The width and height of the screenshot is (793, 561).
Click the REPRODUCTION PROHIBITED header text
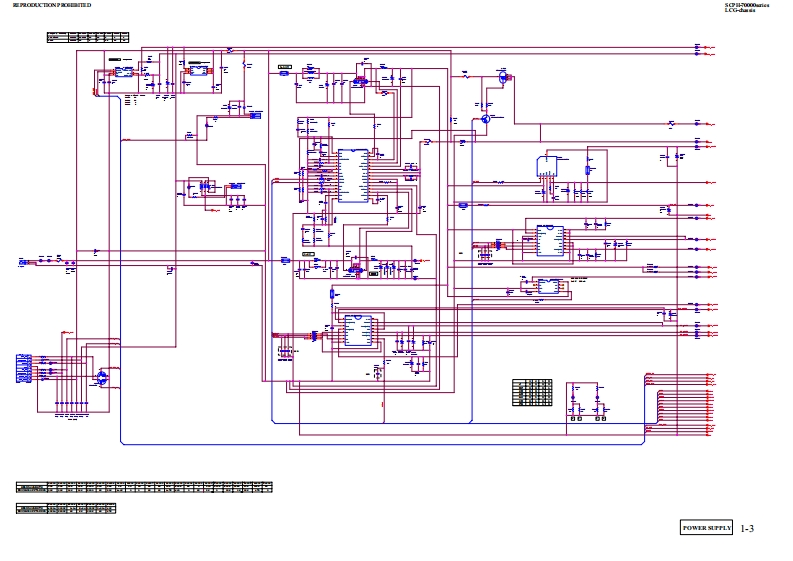pos(49,6)
